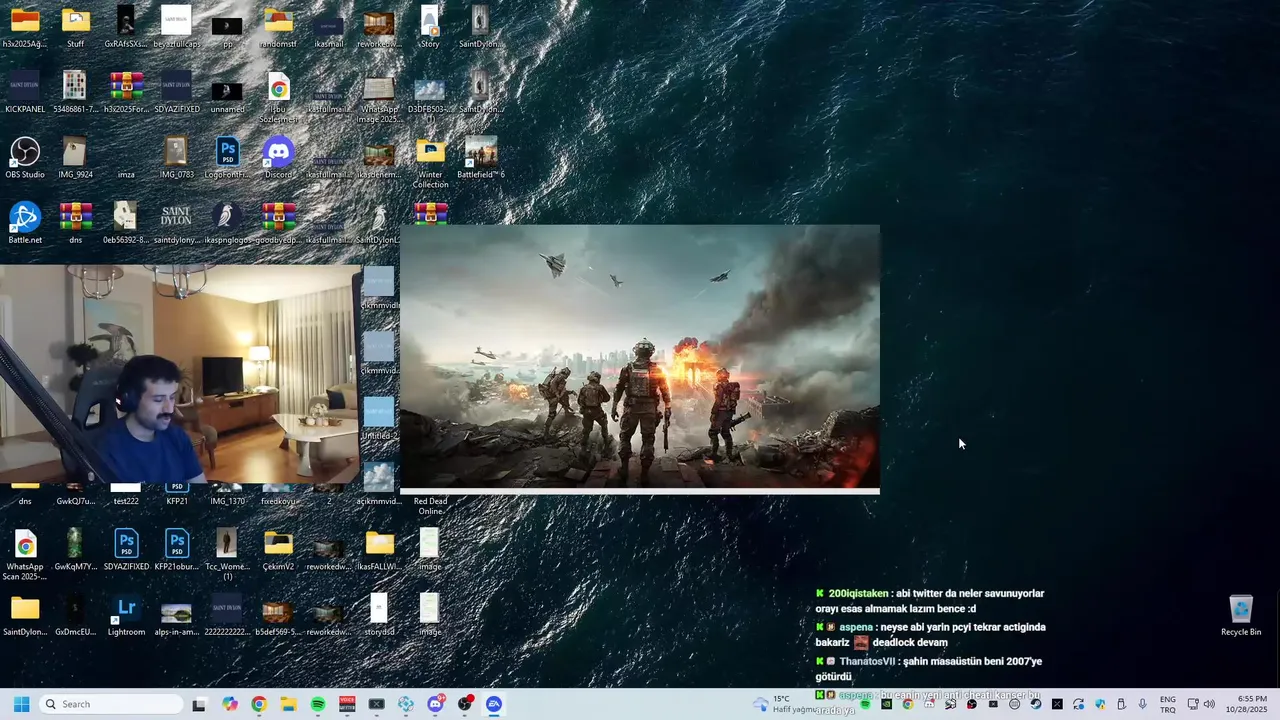
Task: Open Voicemeeter from taskbar
Action: (x=347, y=704)
